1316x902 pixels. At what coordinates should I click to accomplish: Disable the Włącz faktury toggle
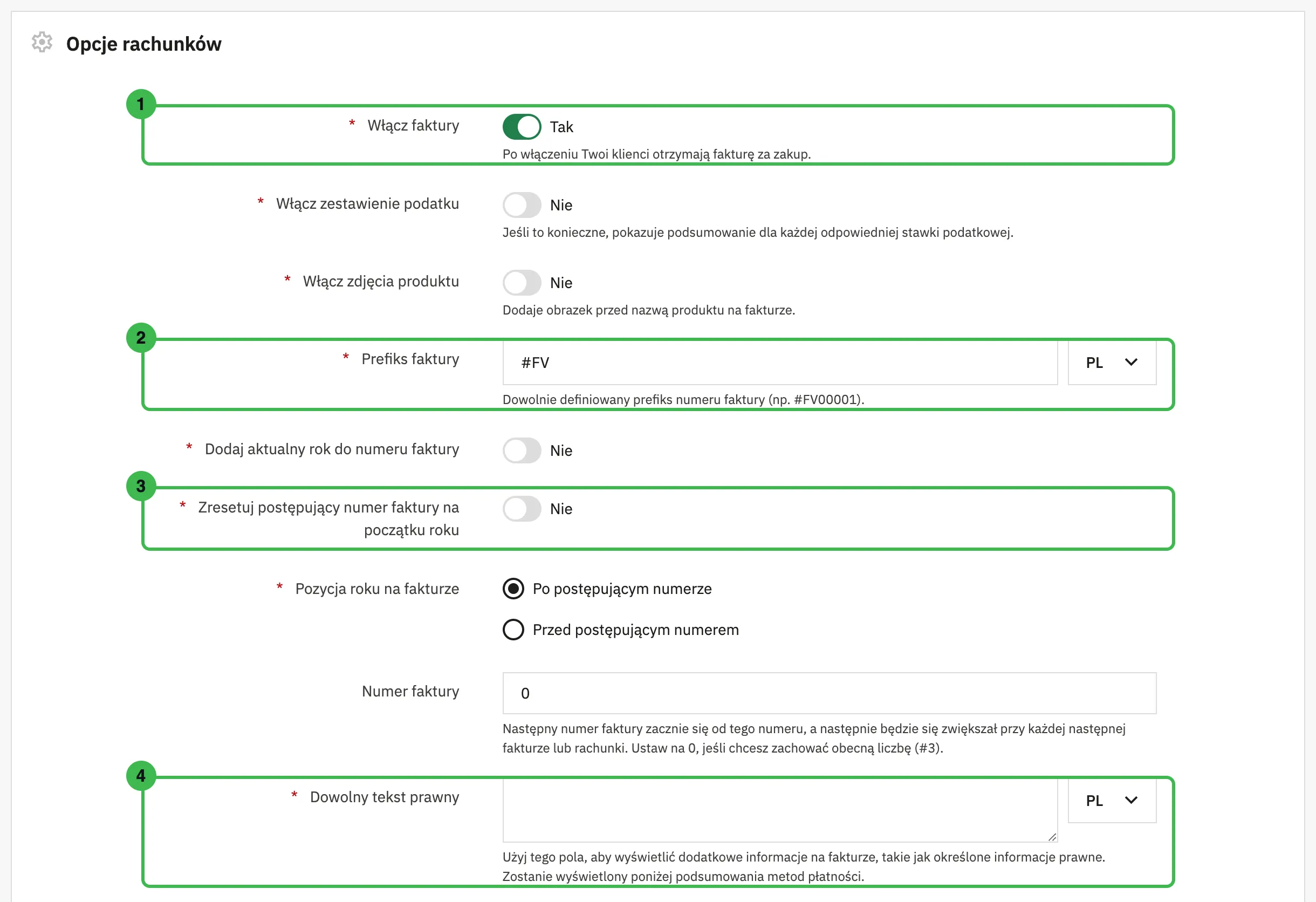[x=522, y=127]
